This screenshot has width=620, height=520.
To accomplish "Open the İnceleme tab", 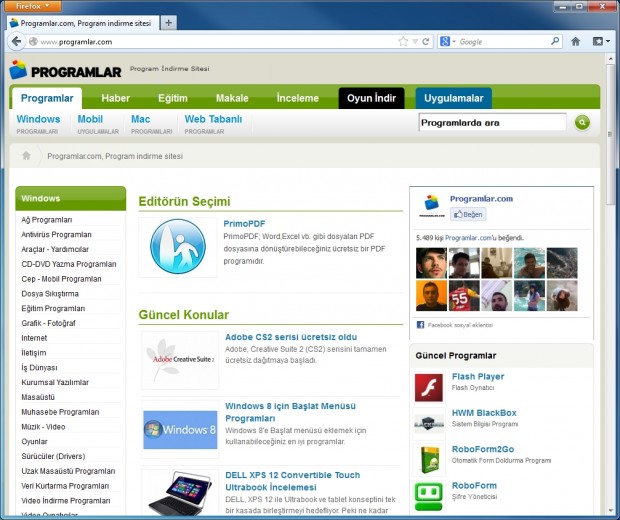I will [297, 98].
